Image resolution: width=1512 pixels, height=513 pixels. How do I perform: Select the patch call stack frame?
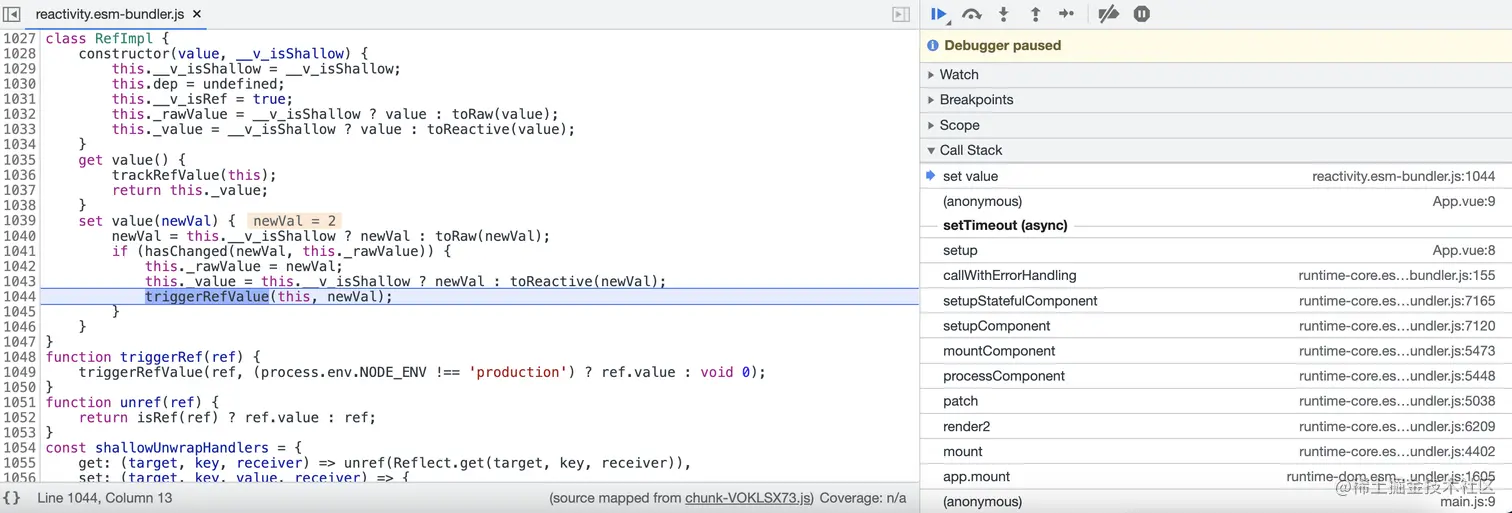coord(1215,401)
